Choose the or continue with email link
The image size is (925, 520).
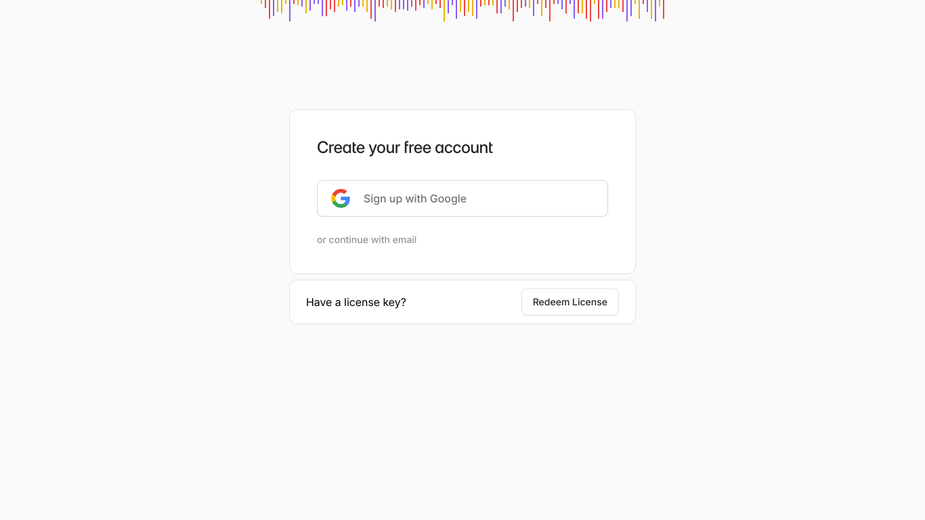(x=366, y=240)
